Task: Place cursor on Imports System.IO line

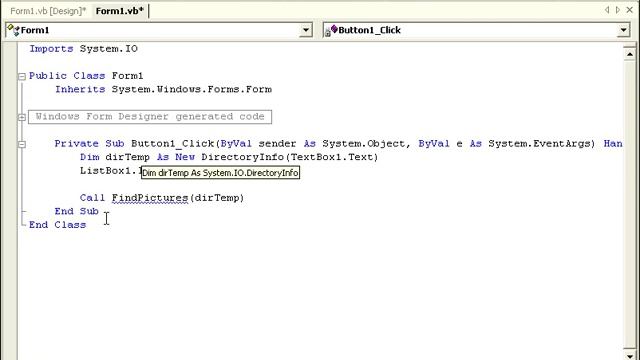Action: click(x=84, y=49)
